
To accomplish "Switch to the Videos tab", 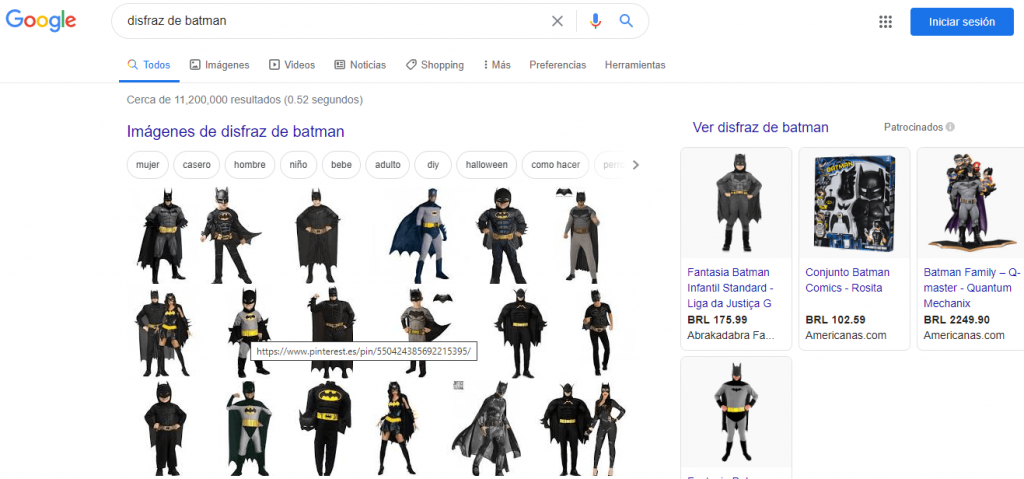I will pos(291,65).
